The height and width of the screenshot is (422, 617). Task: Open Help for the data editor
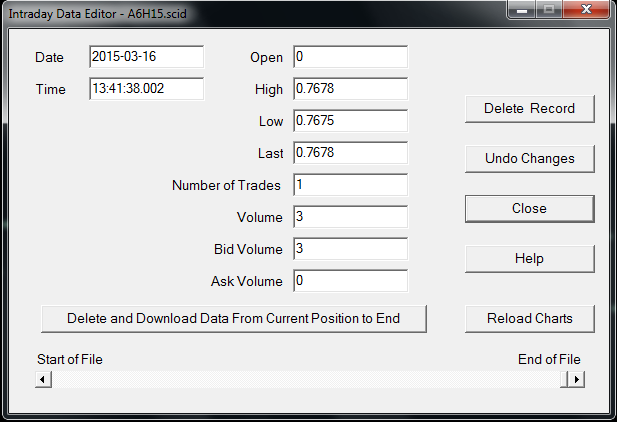pyautogui.click(x=529, y=259)
